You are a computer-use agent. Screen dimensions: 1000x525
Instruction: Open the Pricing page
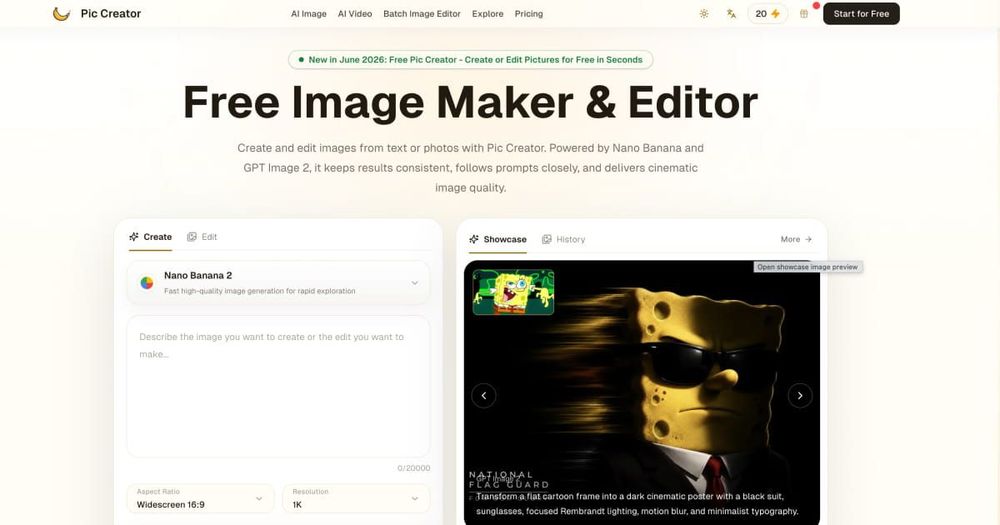(x=529, y=13)
